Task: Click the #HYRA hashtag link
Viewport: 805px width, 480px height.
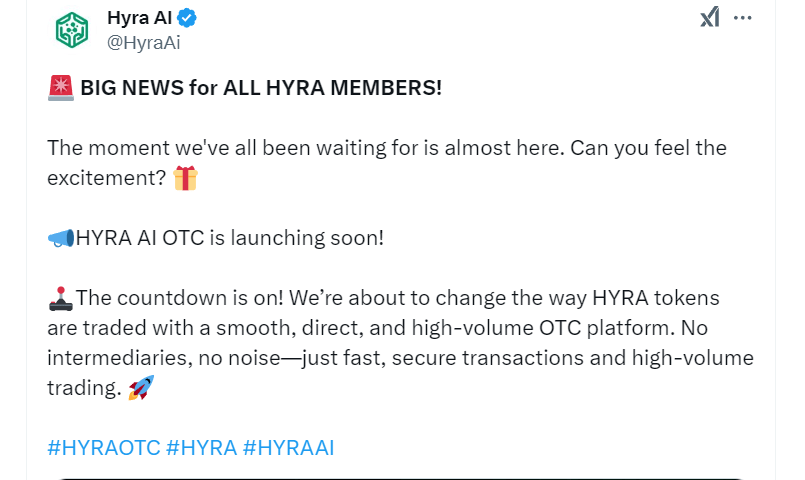Action: tap(200, 447)
